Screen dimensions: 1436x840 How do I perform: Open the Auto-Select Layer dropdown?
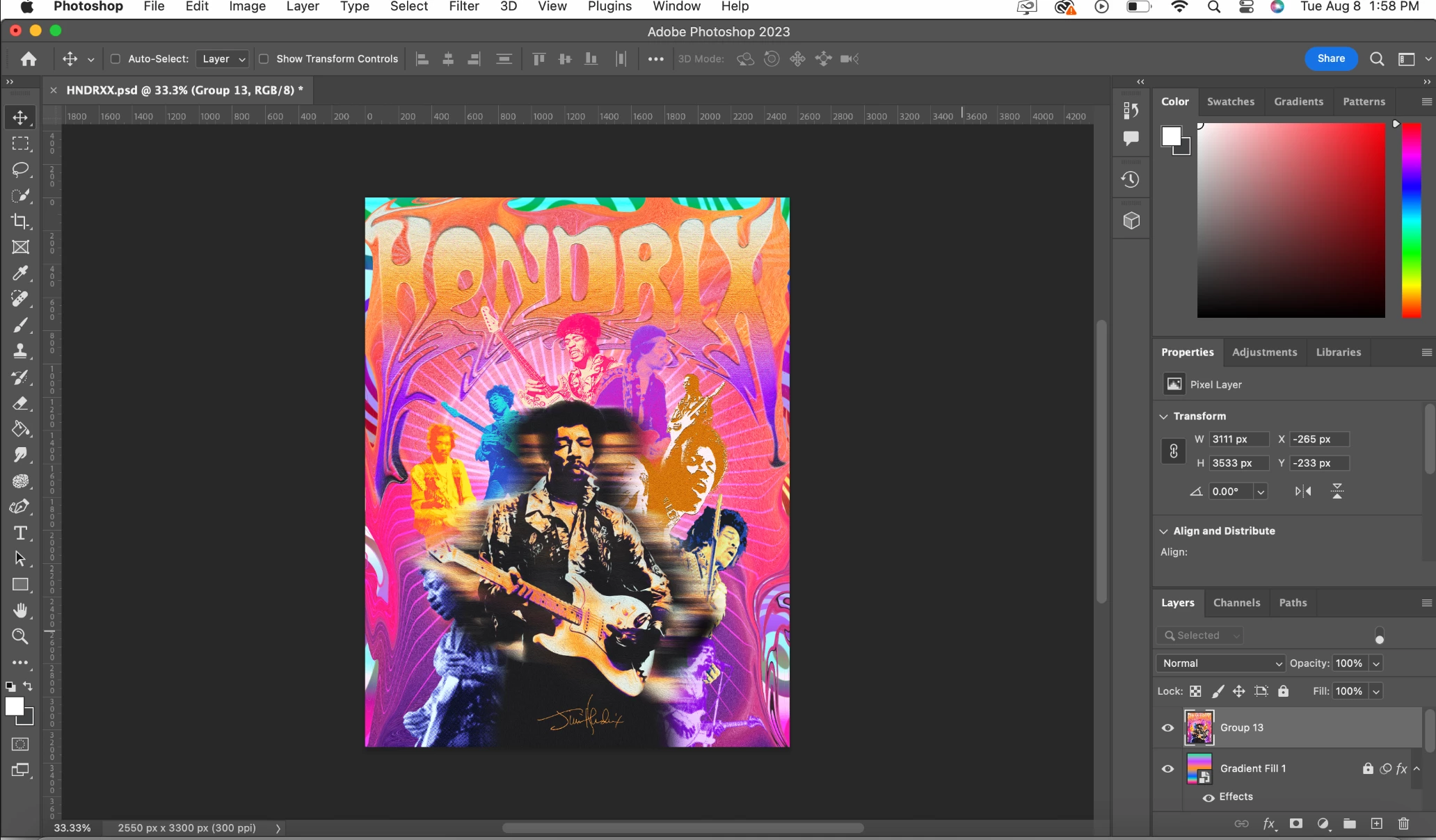[x=223, y=59]
